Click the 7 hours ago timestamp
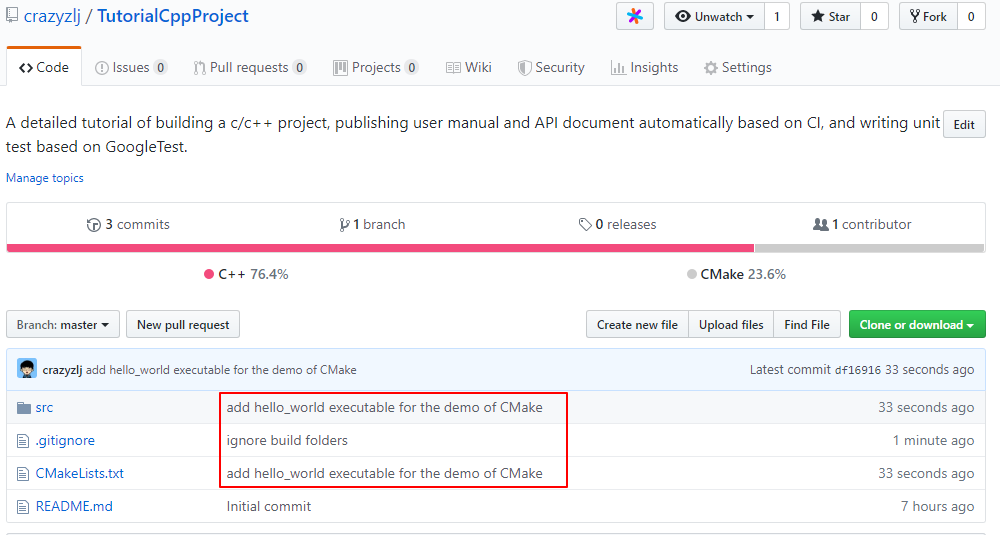Screen dimensions: 1000x535 [x=938, y=507]
